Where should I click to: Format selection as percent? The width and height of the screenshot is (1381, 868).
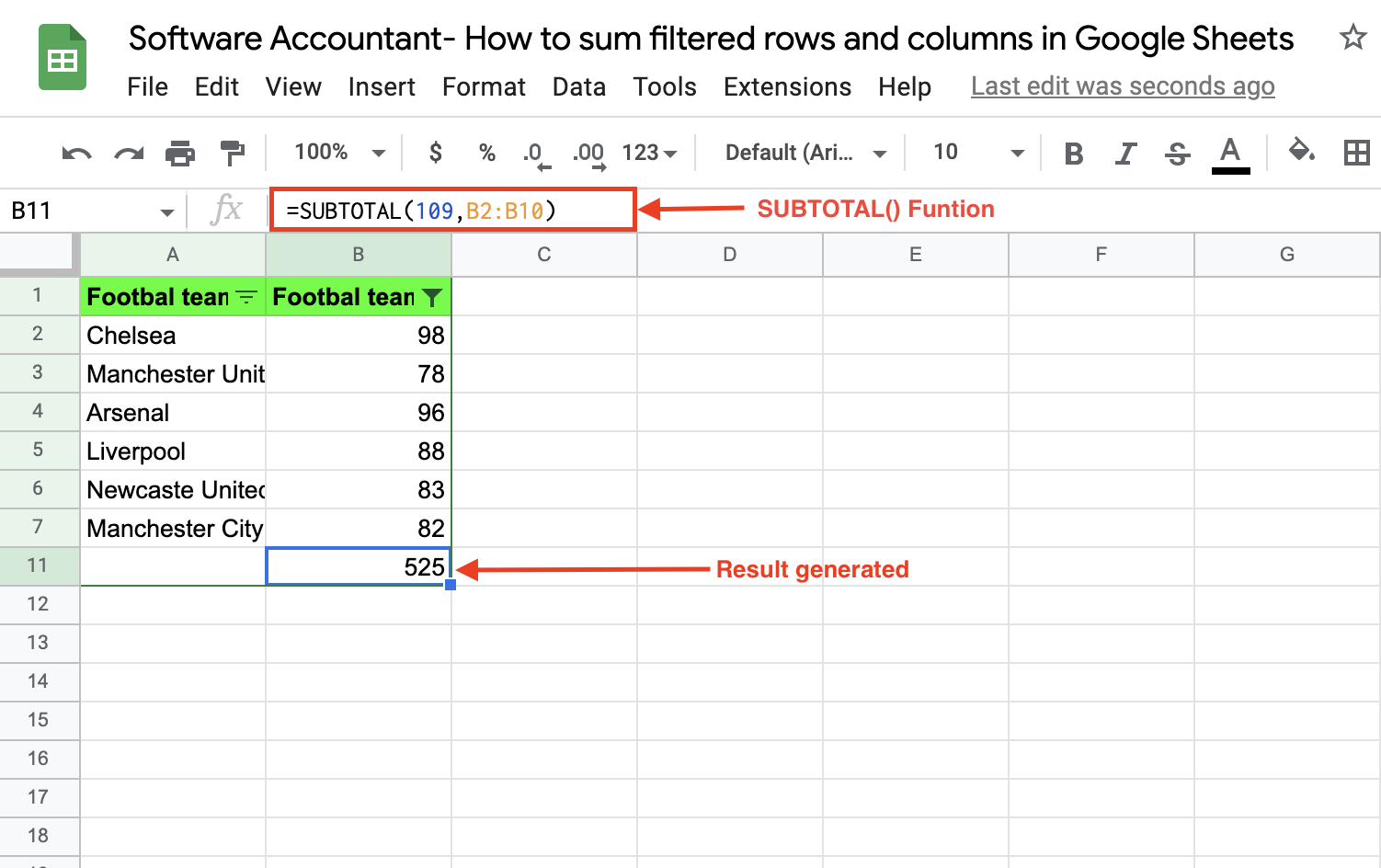pyautogui.click(x=487, y=153)
